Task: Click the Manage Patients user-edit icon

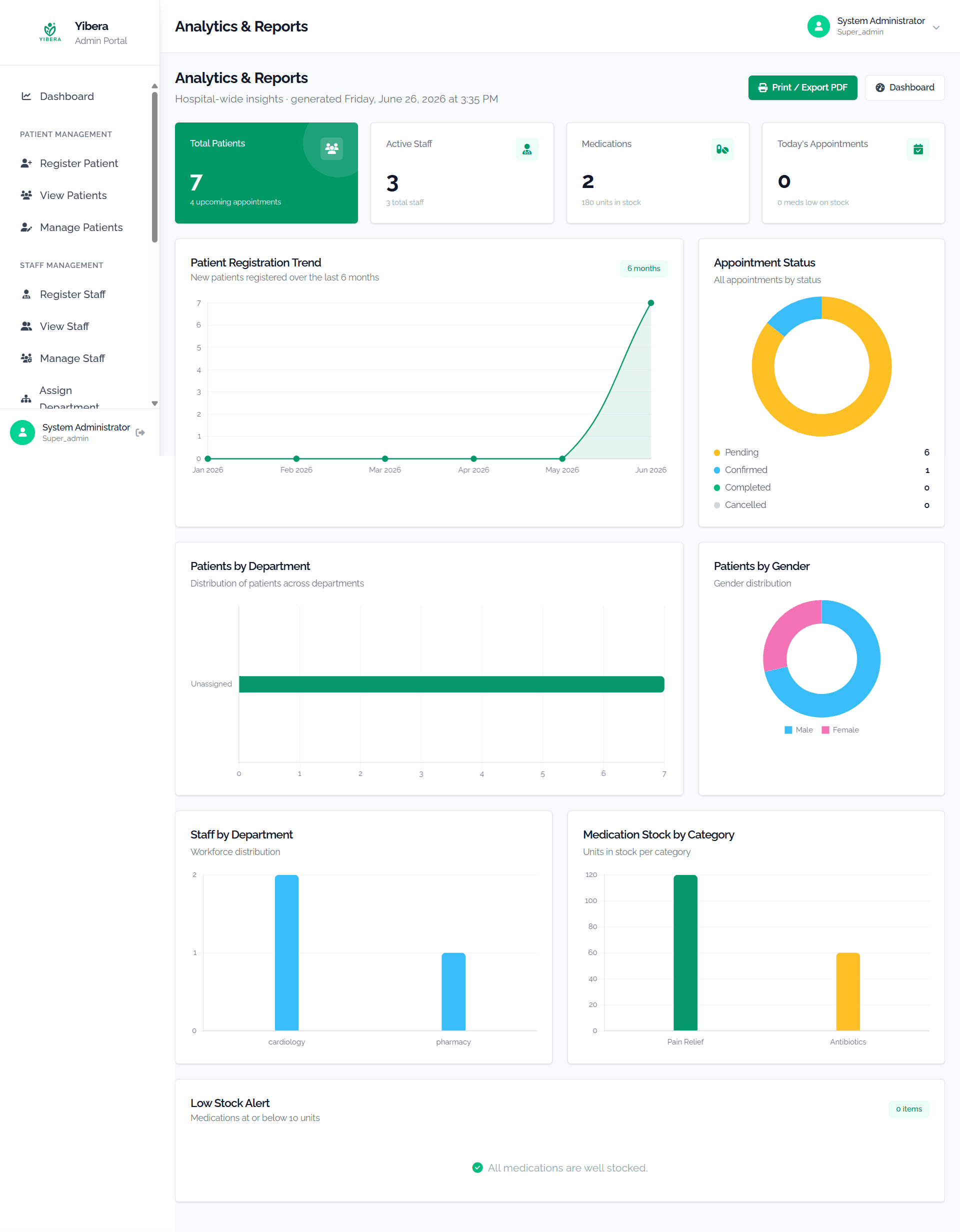Action: point(26,228)
